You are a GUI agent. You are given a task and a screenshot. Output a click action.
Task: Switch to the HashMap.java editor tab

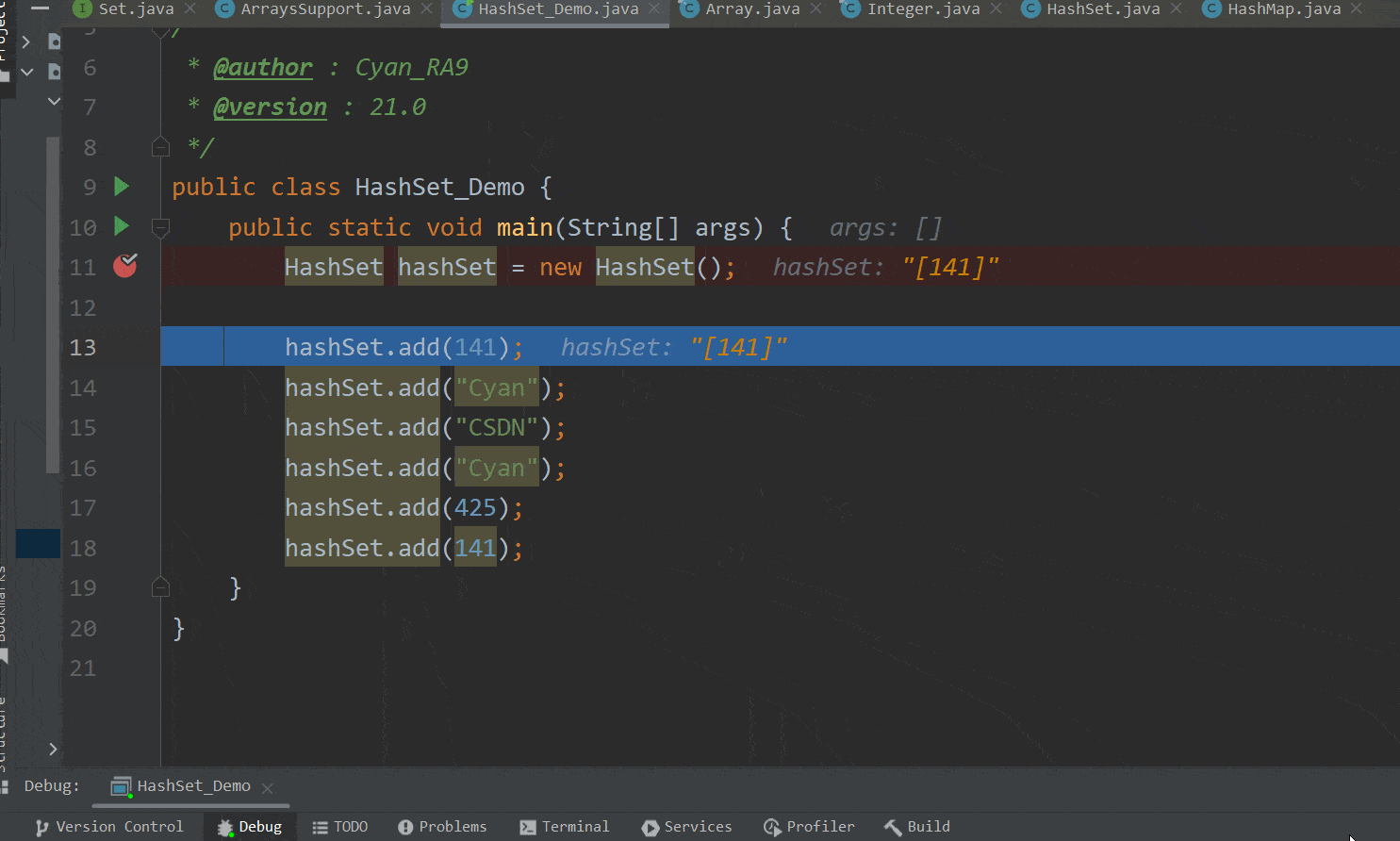(x=1284, y=9)
